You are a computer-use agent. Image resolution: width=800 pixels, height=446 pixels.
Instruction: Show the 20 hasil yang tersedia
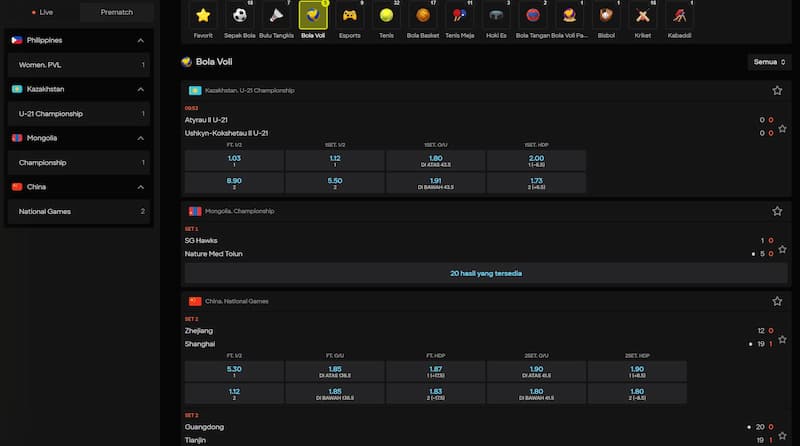click(485, 273)
